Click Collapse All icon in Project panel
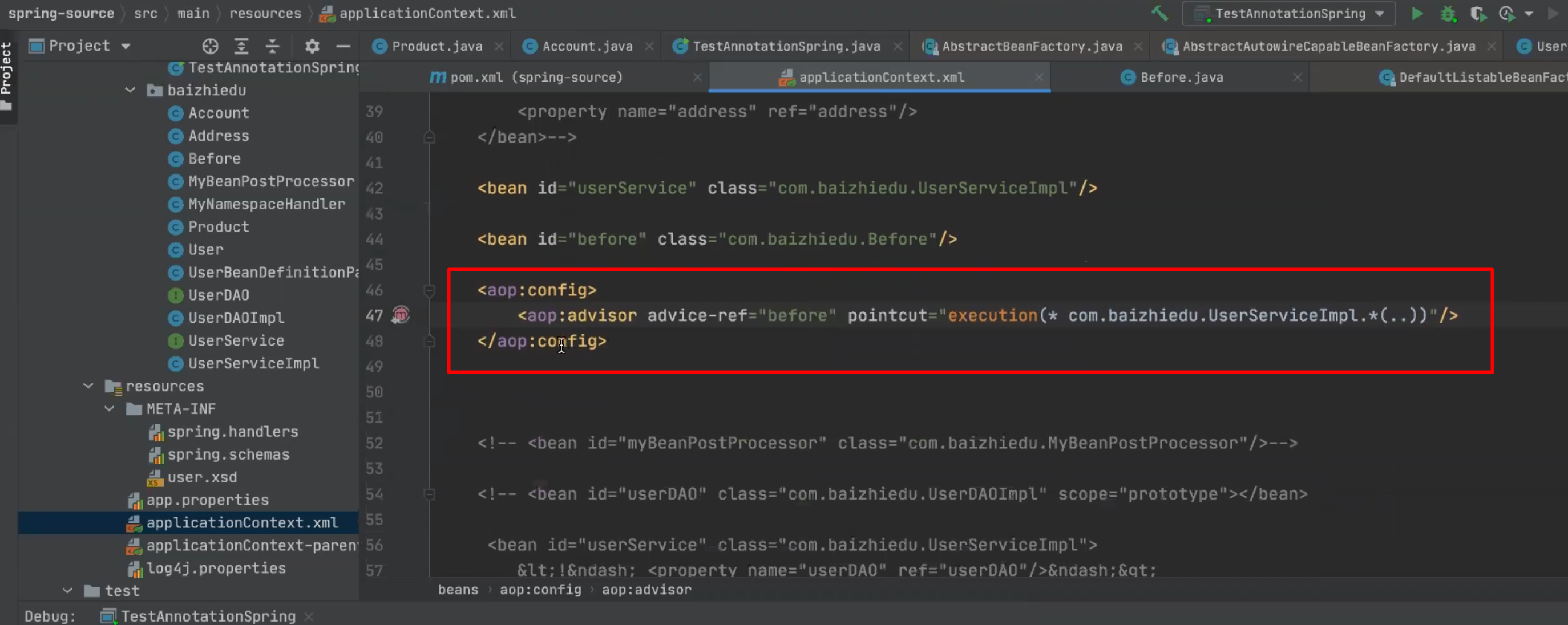 point(272,46)
